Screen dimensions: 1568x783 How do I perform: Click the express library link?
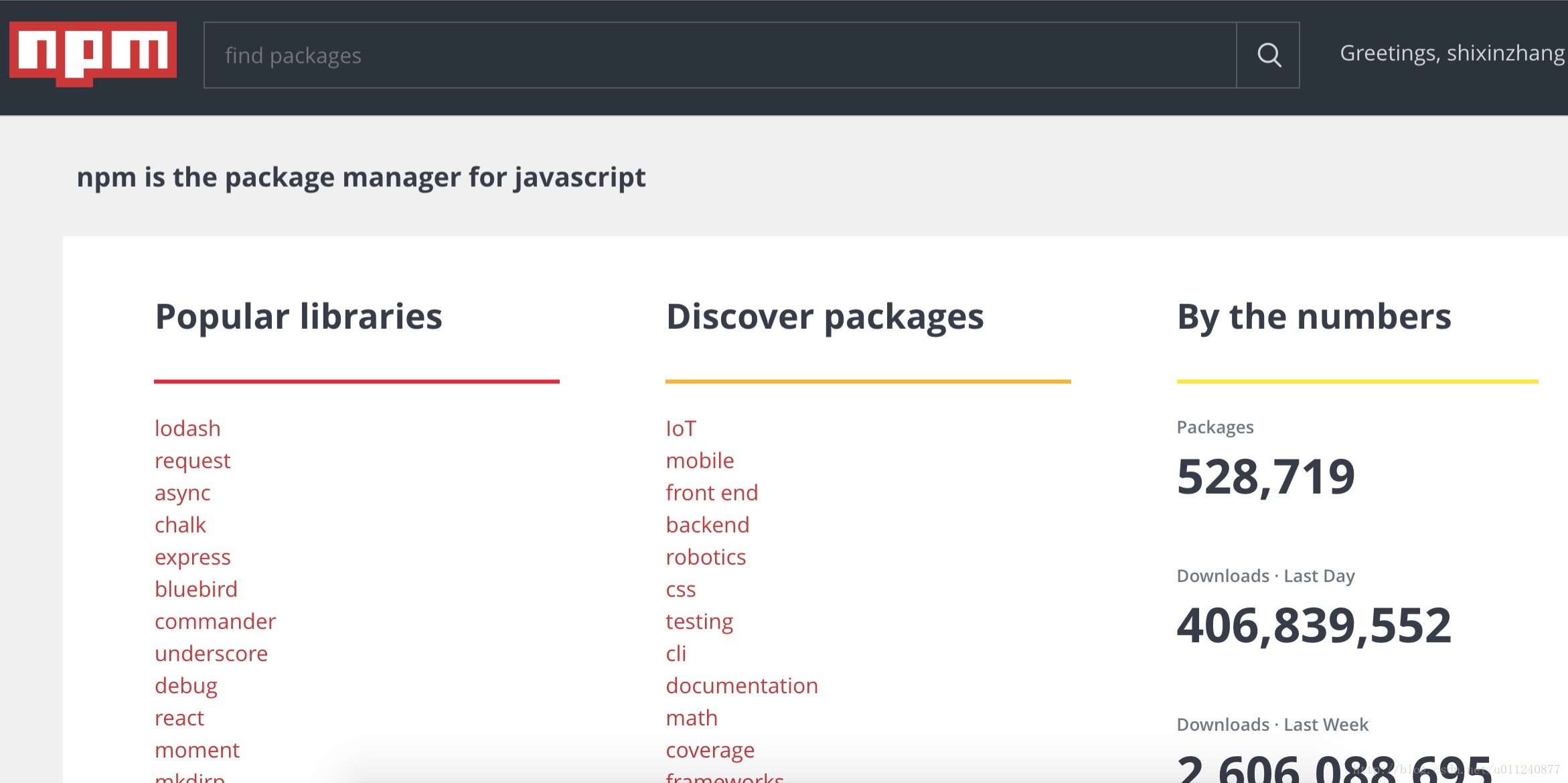192,556
